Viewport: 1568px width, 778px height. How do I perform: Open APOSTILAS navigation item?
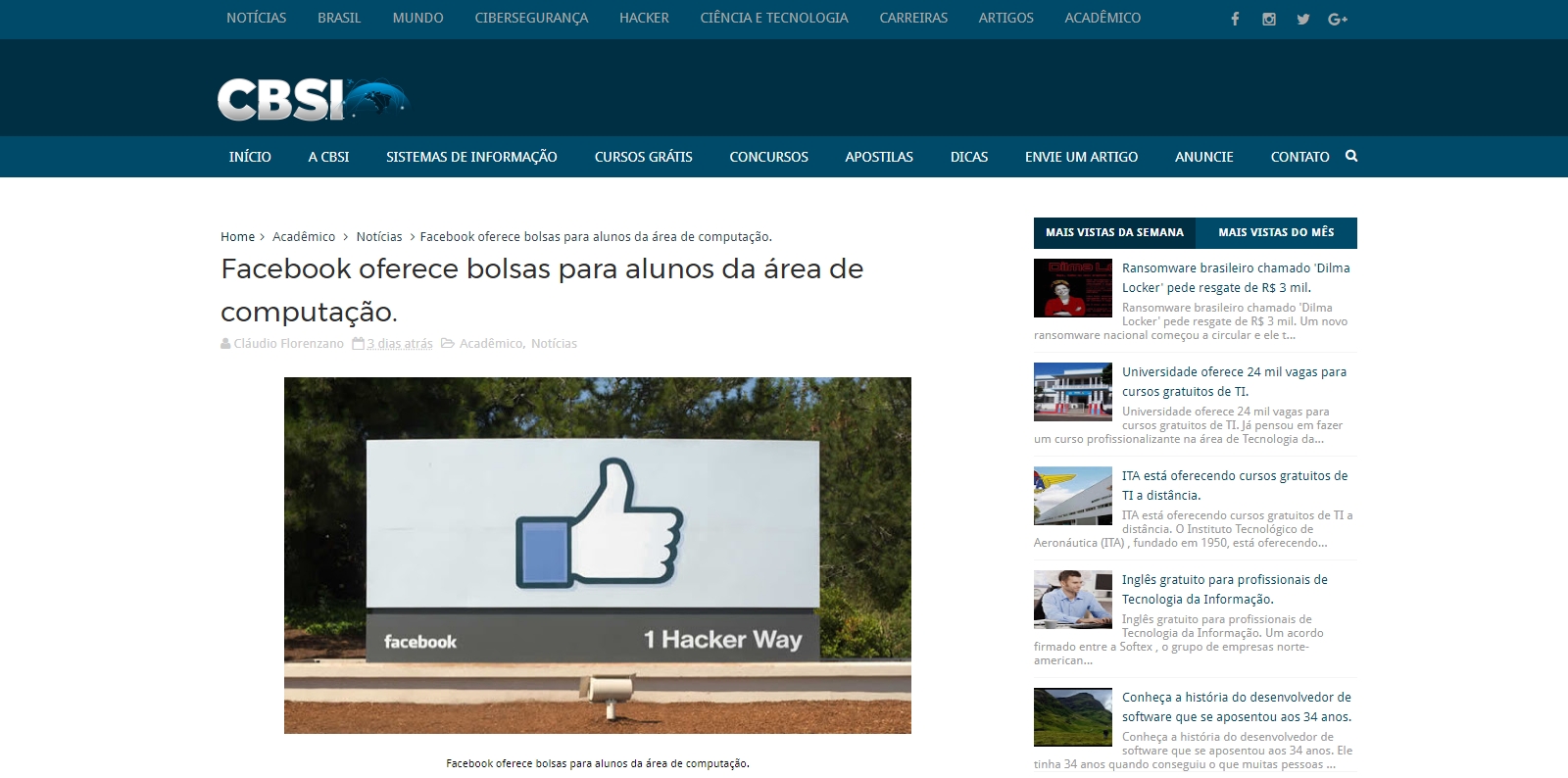[879, 157]
